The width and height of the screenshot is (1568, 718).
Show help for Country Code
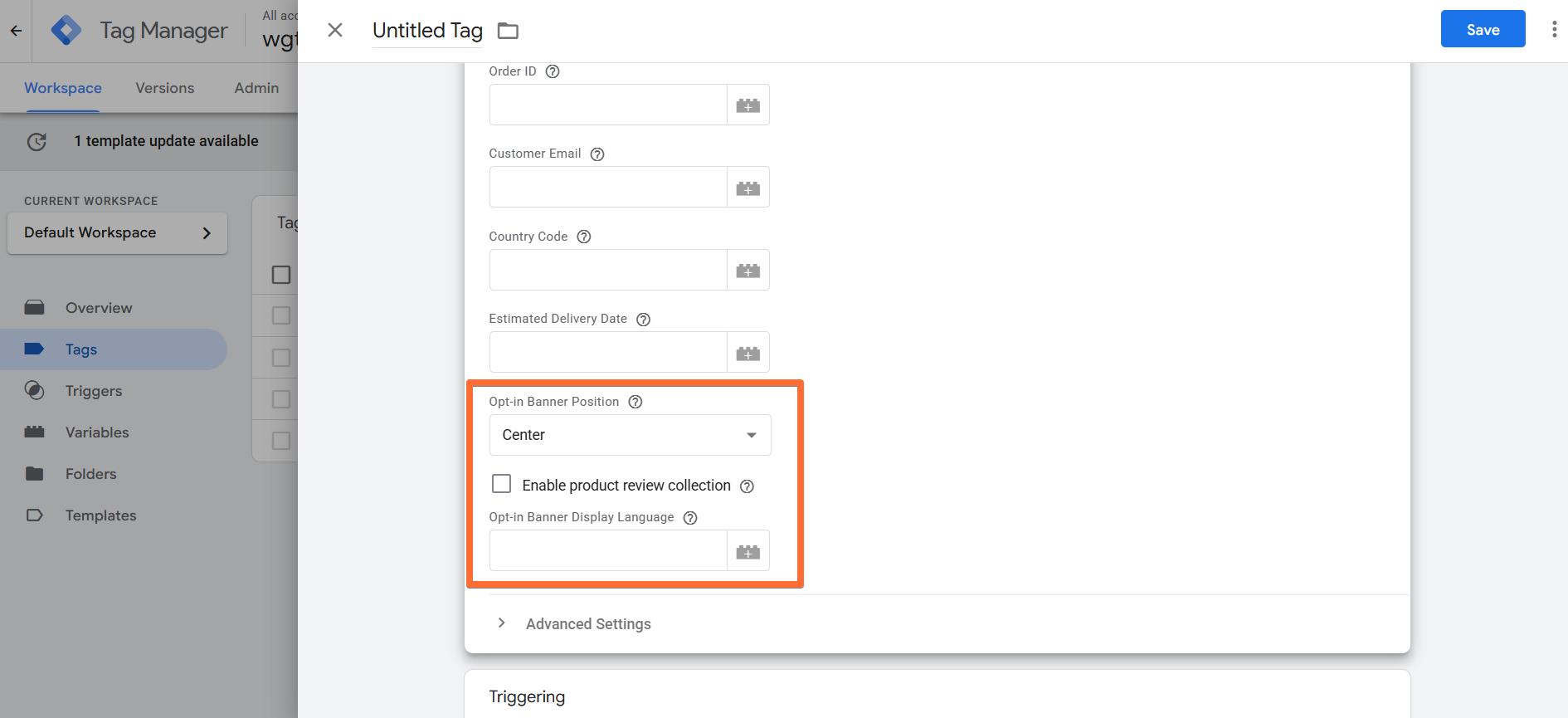pos(584,237)
